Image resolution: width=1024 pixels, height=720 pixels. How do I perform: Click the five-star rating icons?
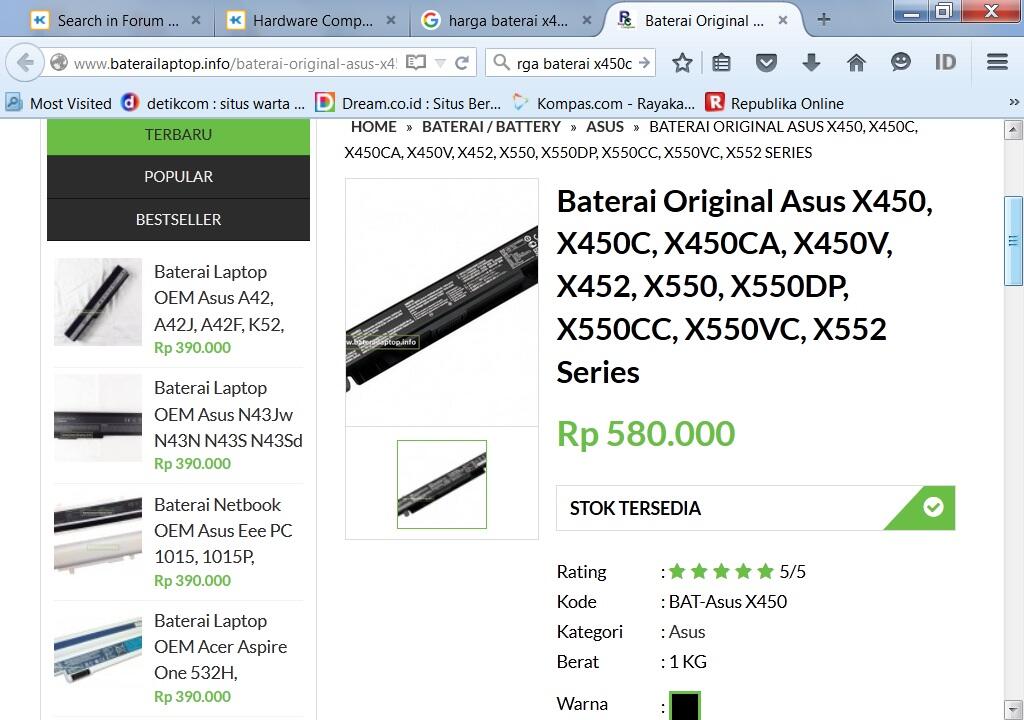pyautogui.click(x=721, y=572)
